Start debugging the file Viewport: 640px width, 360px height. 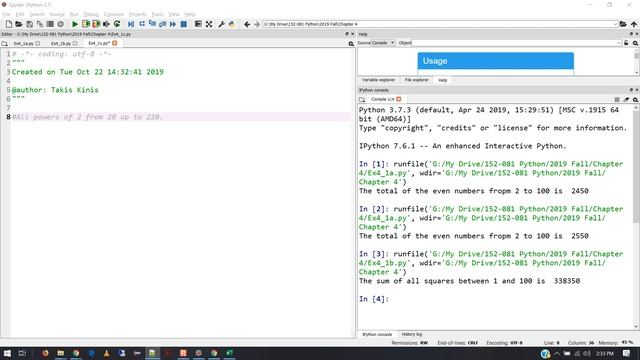tap(131, 24)
